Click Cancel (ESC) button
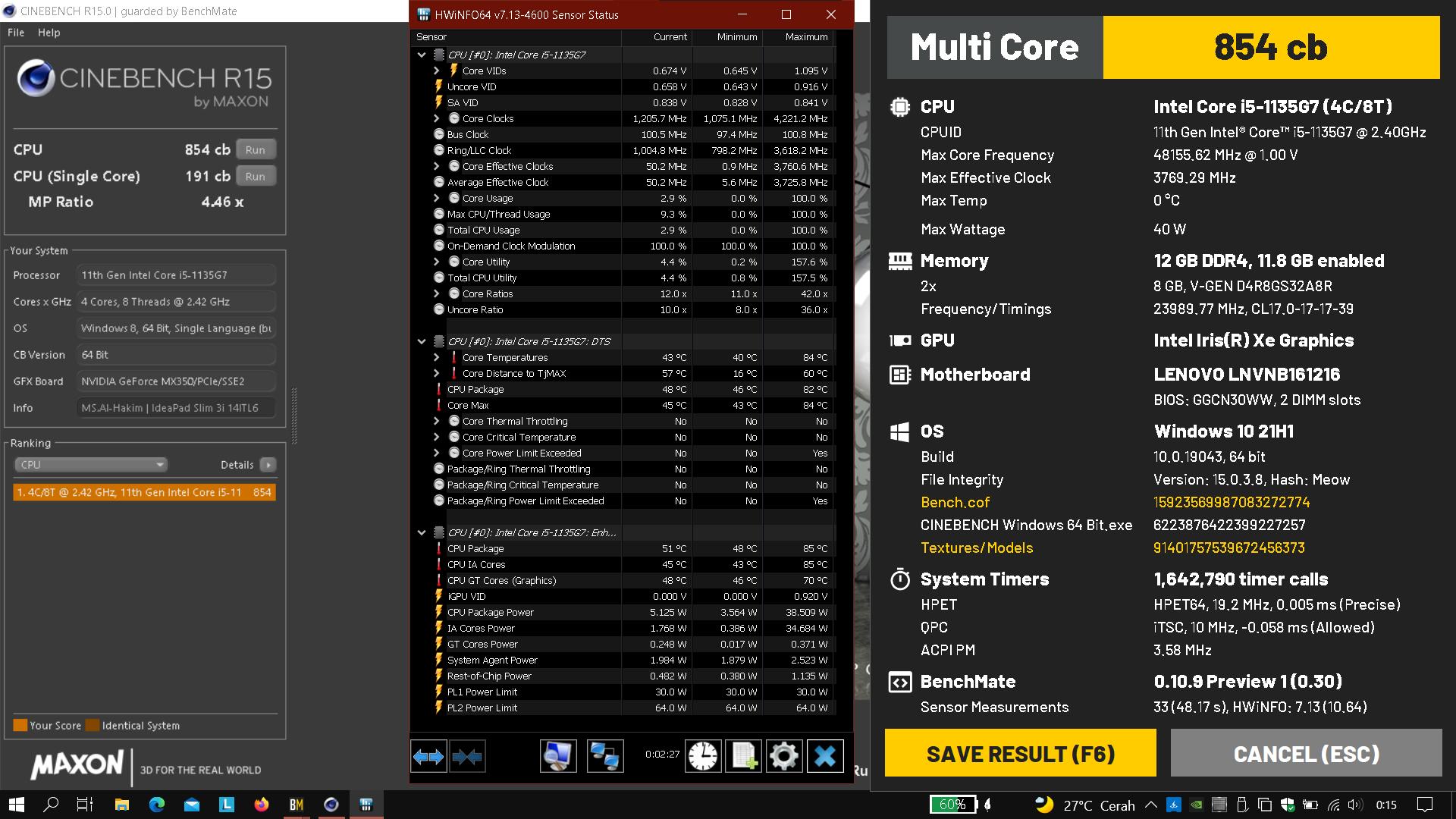This screenshot has width=1456, height=819. click(1307, 754)
